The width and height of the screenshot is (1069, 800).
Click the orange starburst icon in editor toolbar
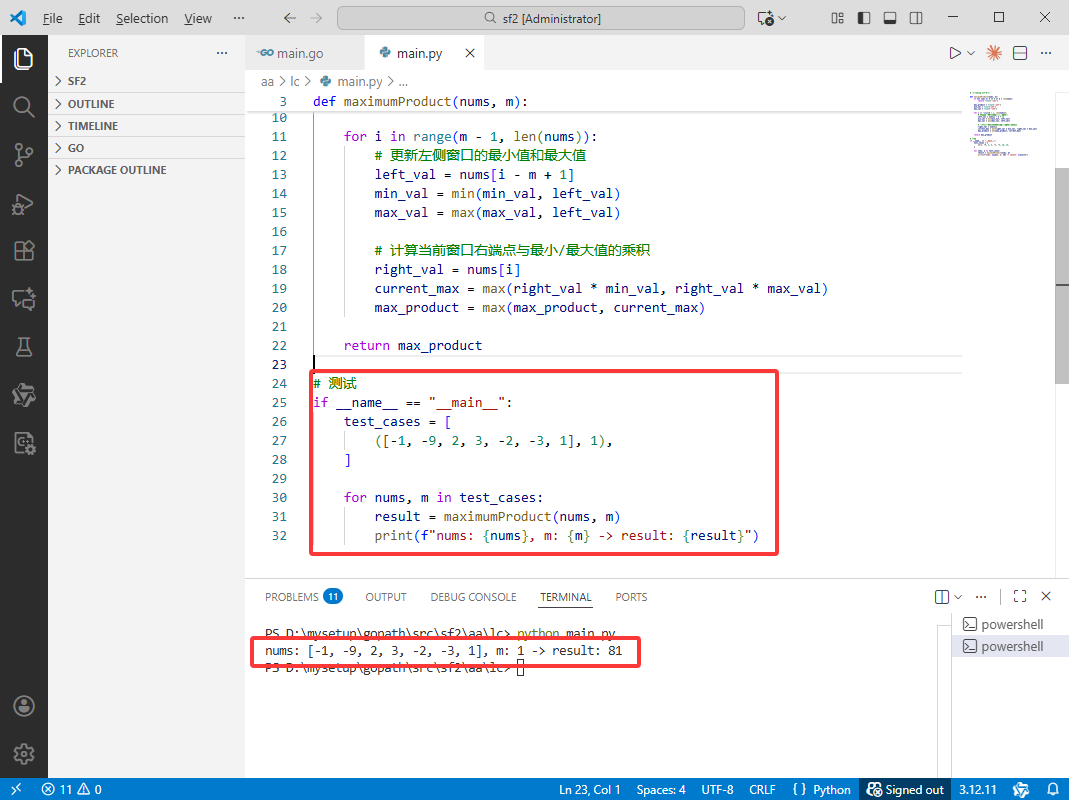pyautogui.click(x=994, y=53)
